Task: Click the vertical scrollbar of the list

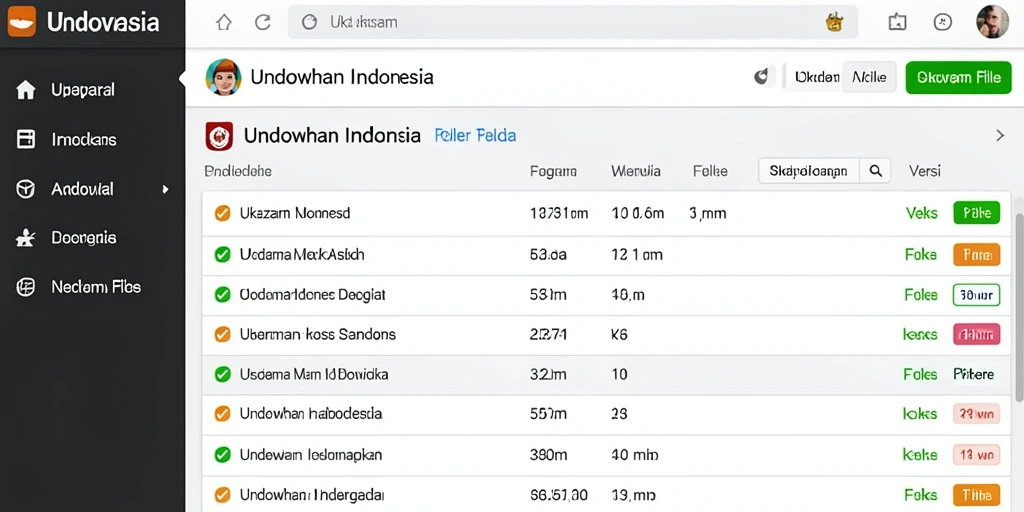Action: (x=1018, y=307)
